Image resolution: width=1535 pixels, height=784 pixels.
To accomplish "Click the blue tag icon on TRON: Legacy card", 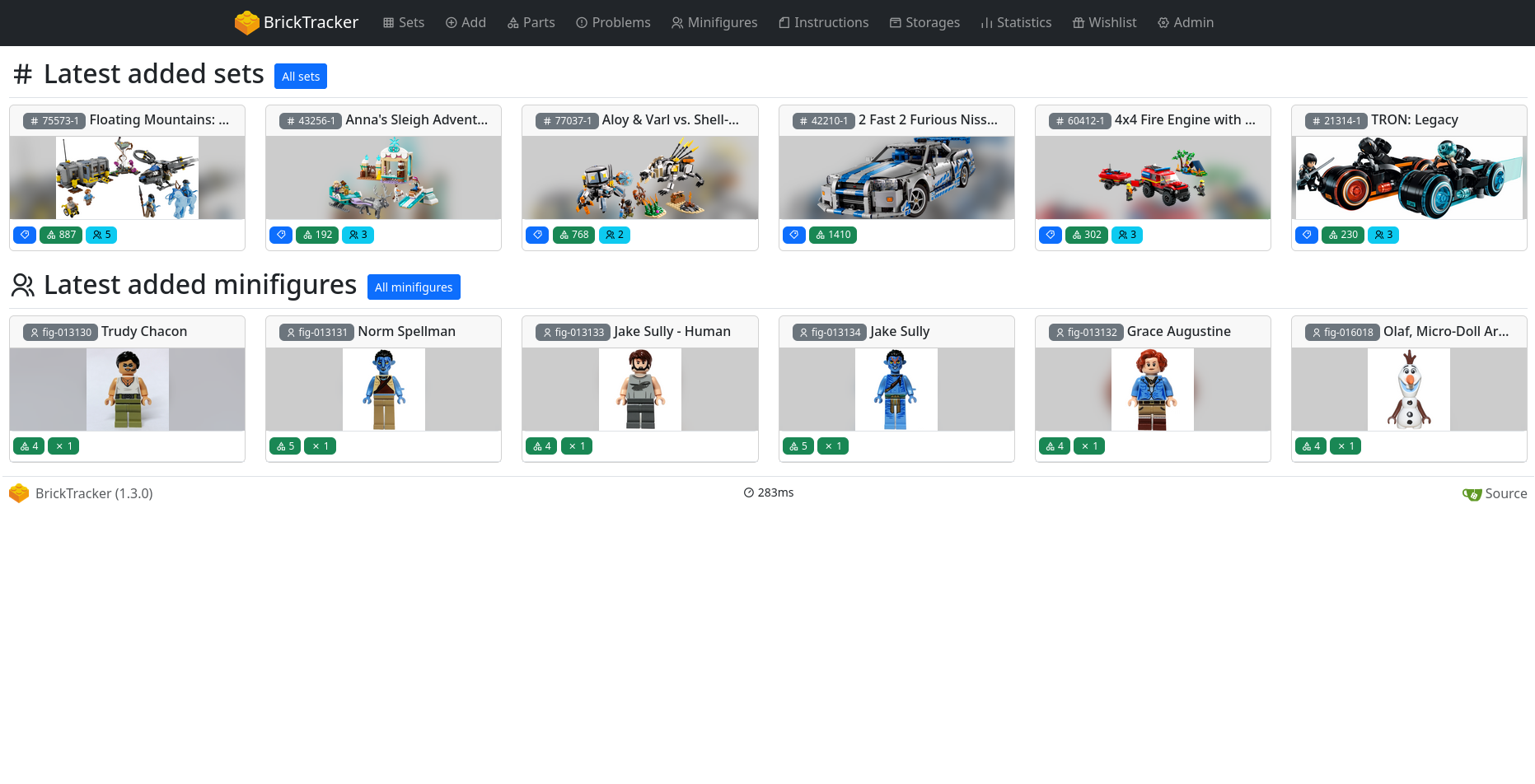I will 1306,235.
